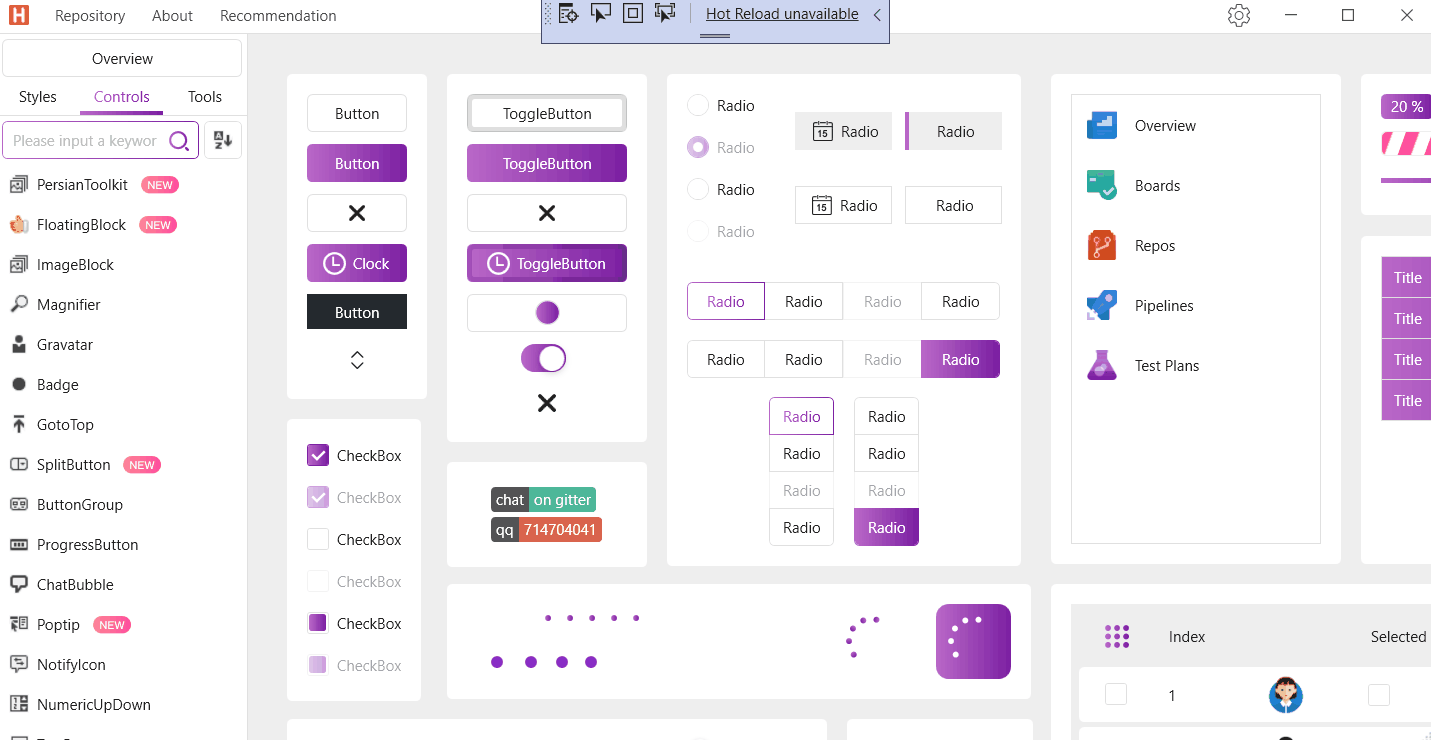Select Magnifier control in the list

[123, 305]
